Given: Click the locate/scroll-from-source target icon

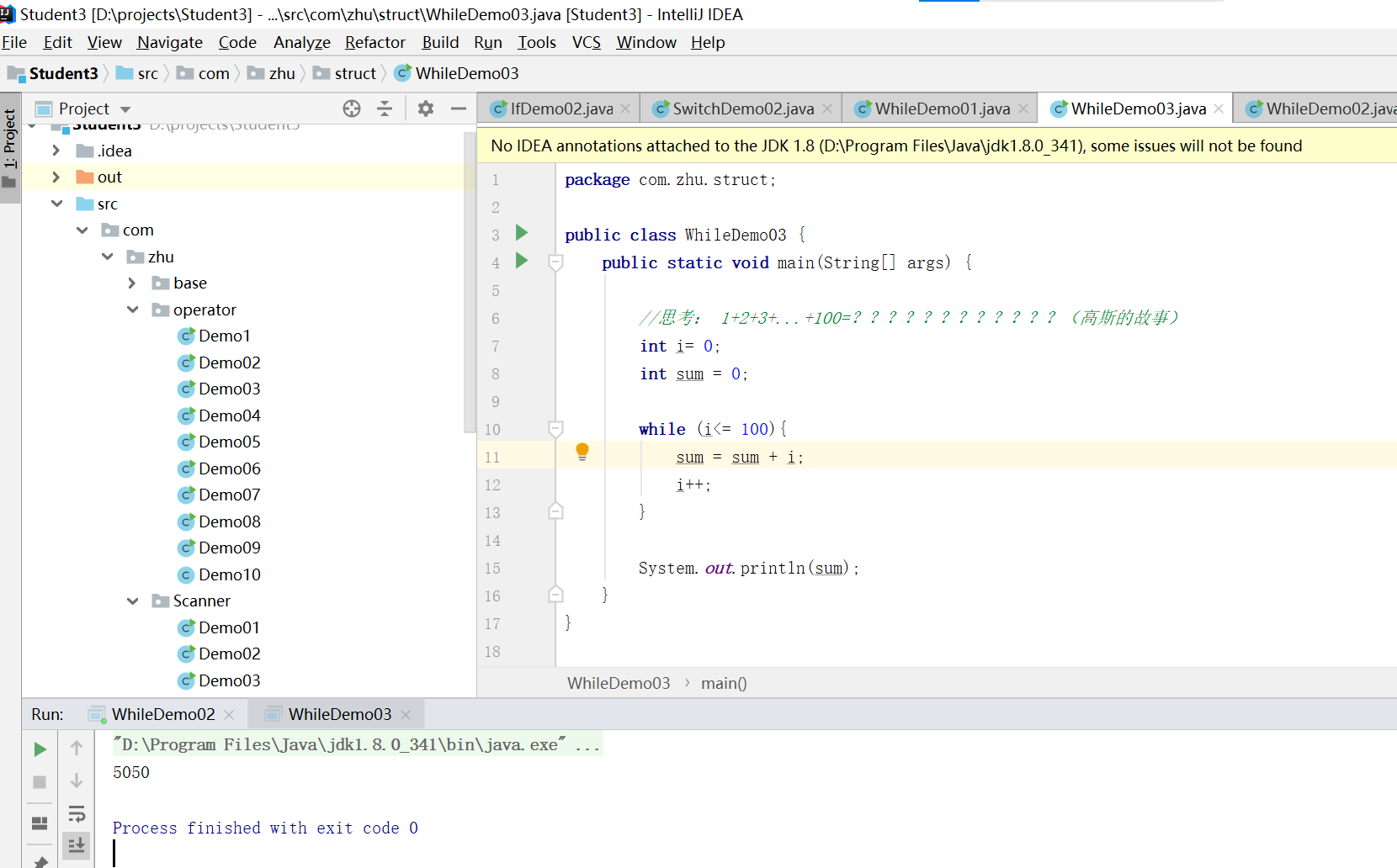Looking at the screenshot, I should [x=352, y=108].
